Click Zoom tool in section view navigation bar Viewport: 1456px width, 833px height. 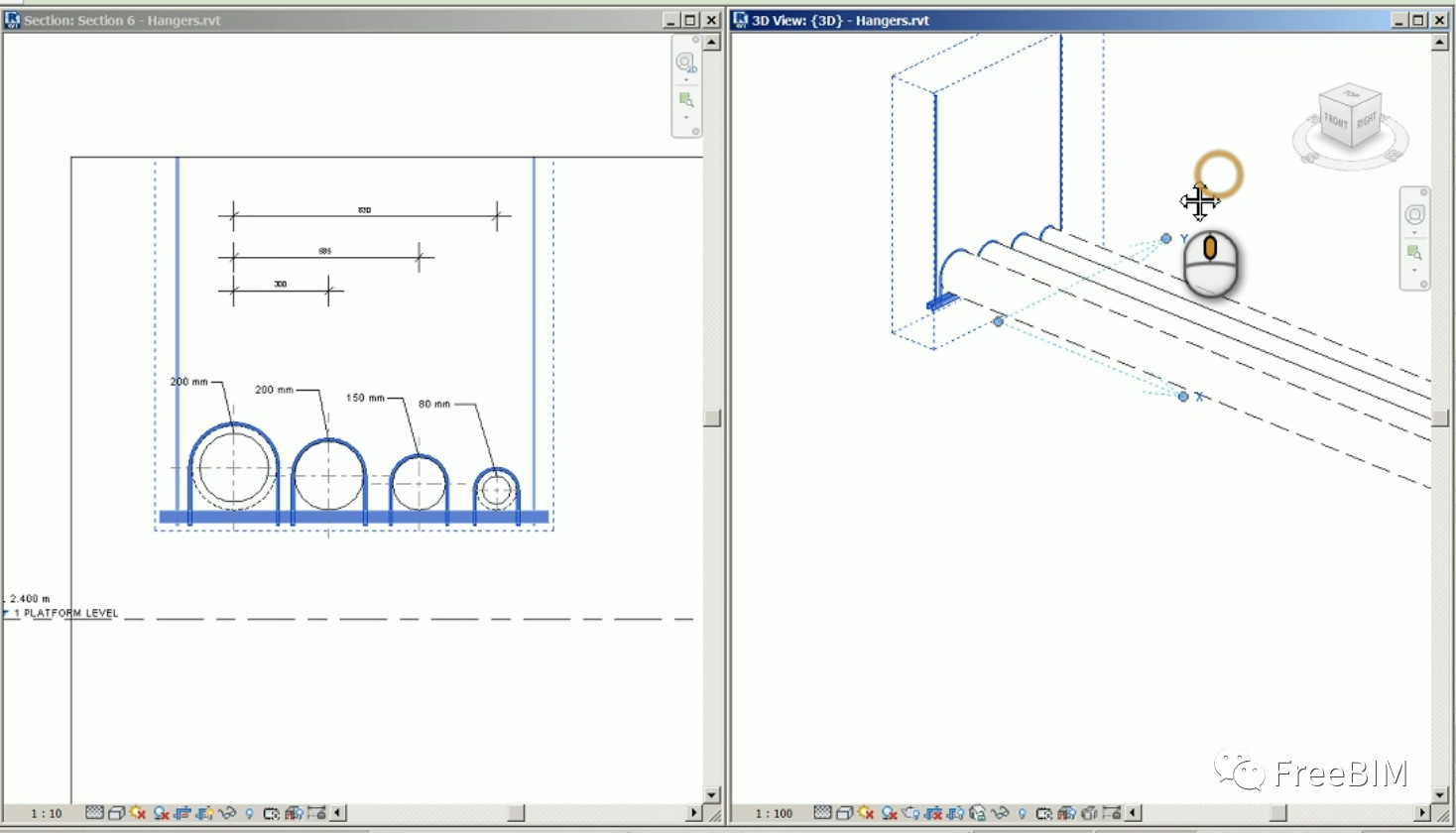pos(686,99)
